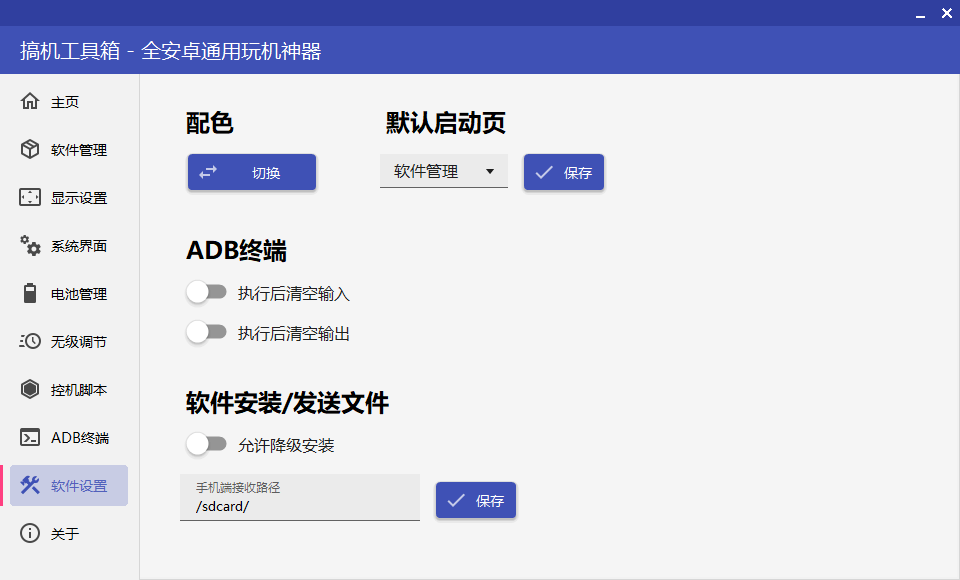Click the 软件安装/发送文件 heading
This screenshot has width=960, height=580.
coord(287,403)
